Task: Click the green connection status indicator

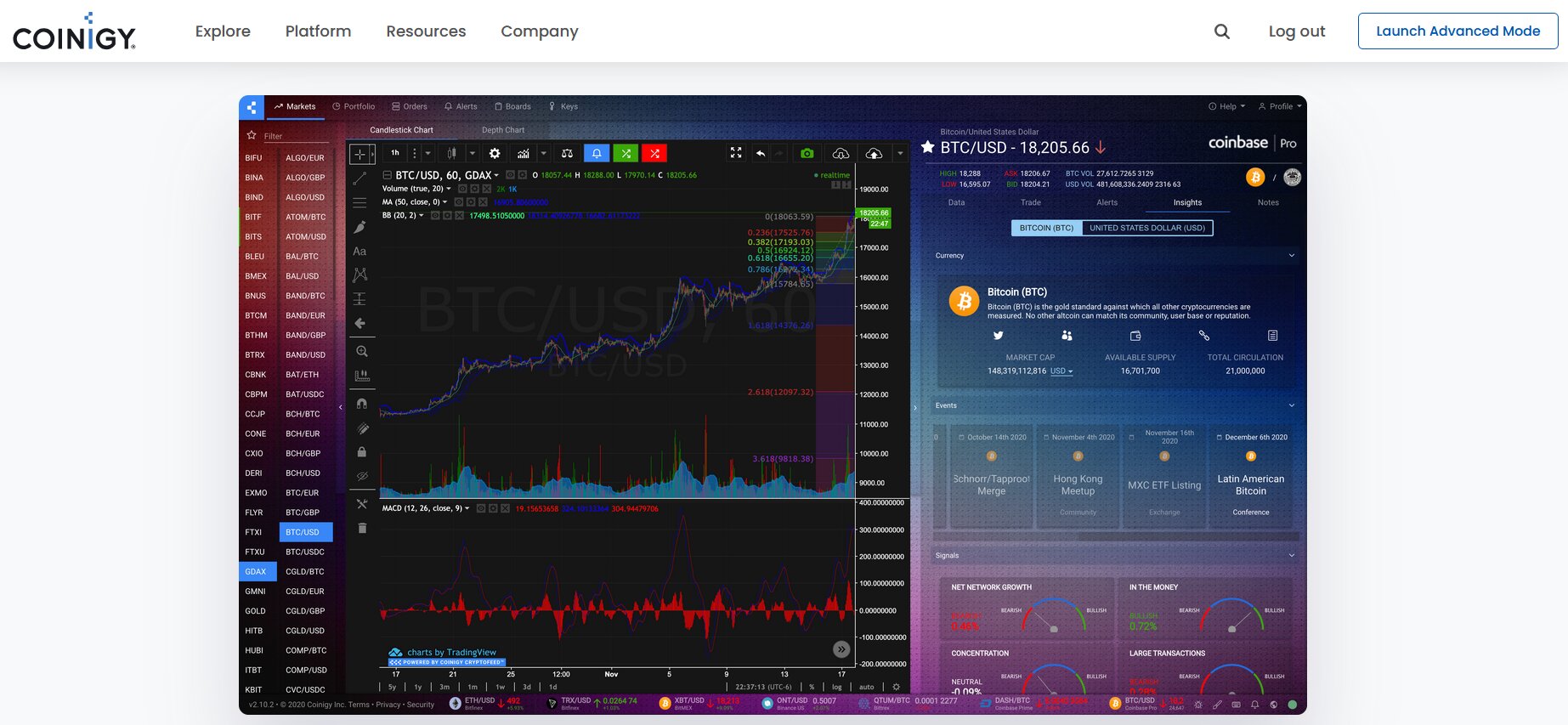Action: 1292,705
